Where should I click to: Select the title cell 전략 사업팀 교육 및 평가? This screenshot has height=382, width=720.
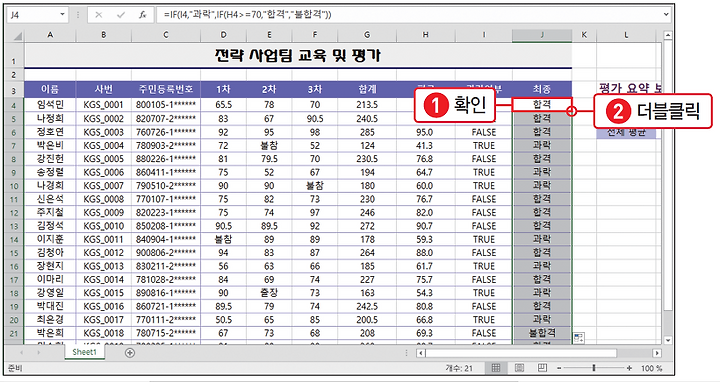pyautogui.click(x=298, y=56)
